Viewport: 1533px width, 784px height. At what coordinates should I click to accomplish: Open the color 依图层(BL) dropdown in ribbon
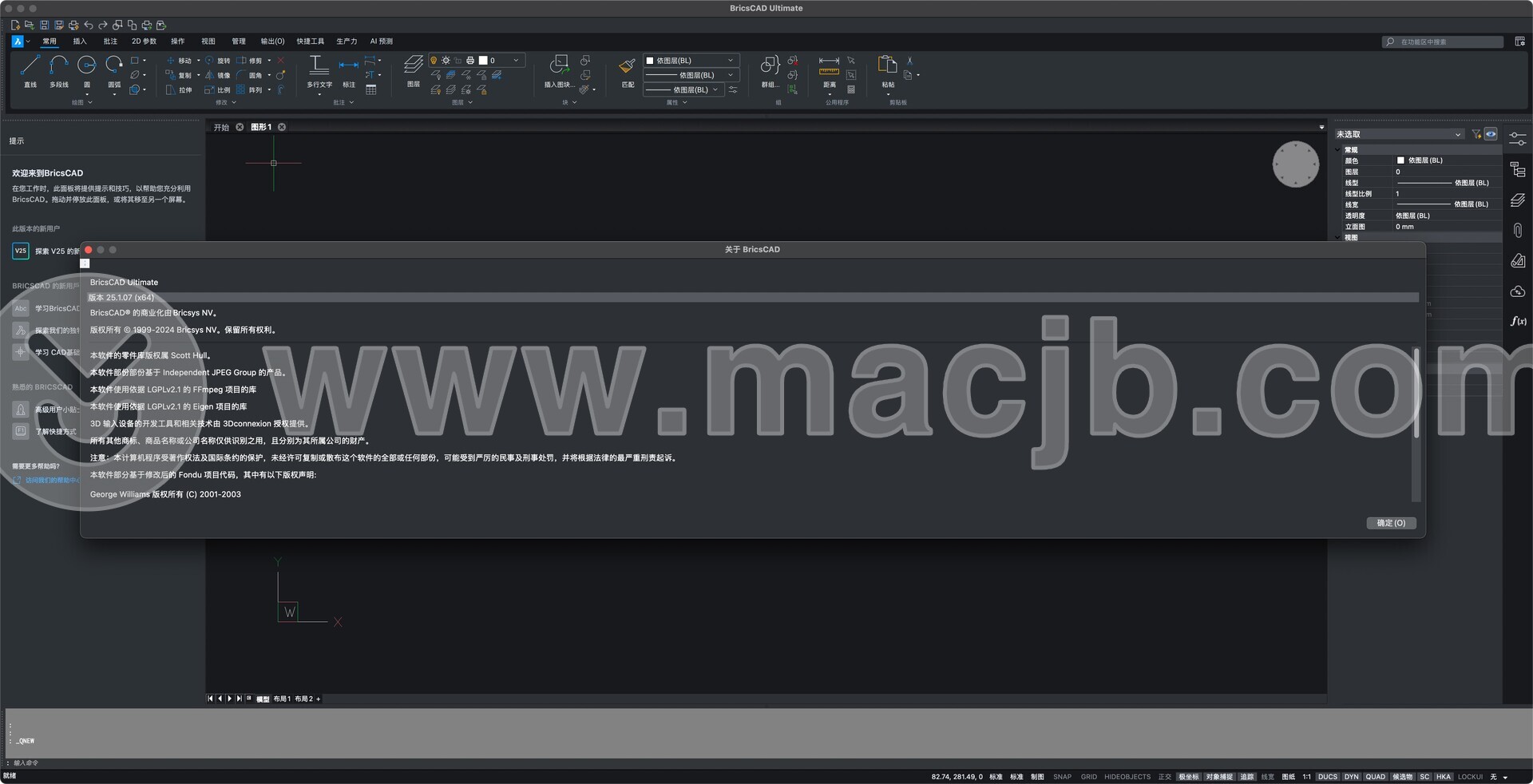tap(691, 61)
